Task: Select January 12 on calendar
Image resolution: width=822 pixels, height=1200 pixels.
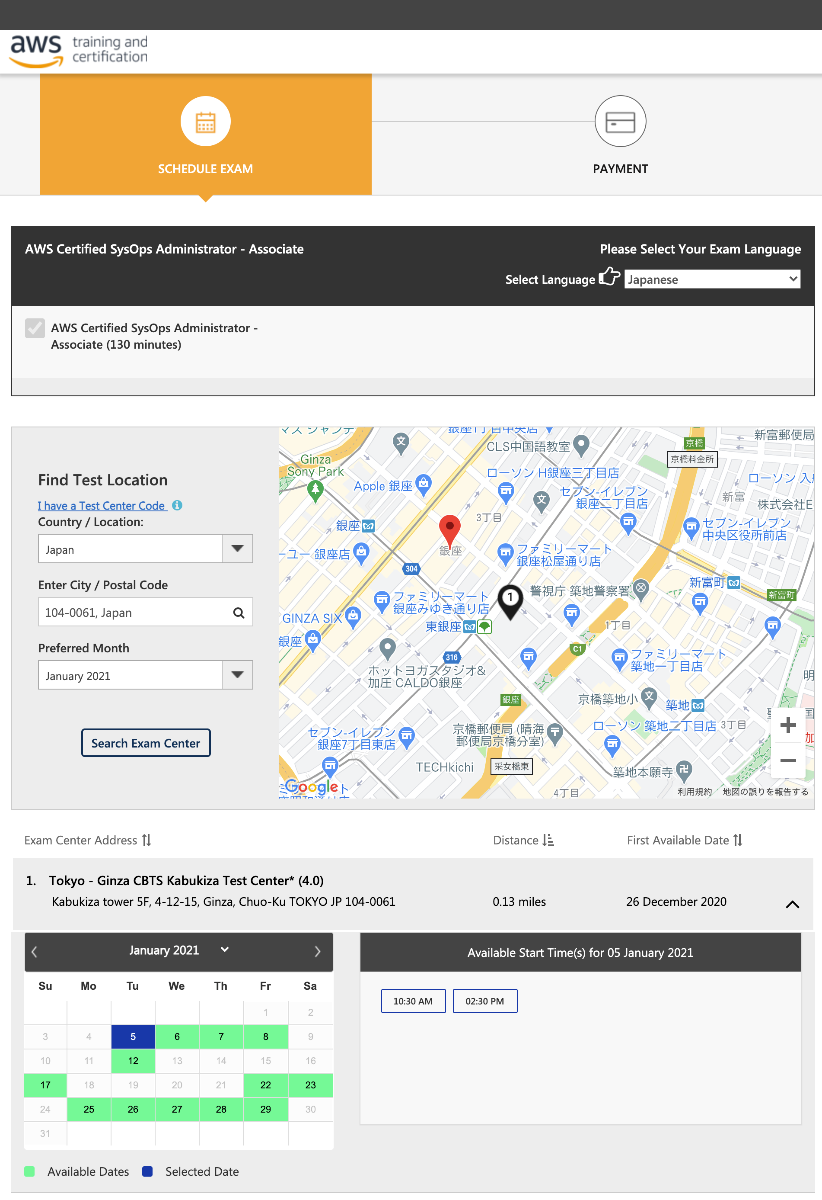Action: (133, 1061)
